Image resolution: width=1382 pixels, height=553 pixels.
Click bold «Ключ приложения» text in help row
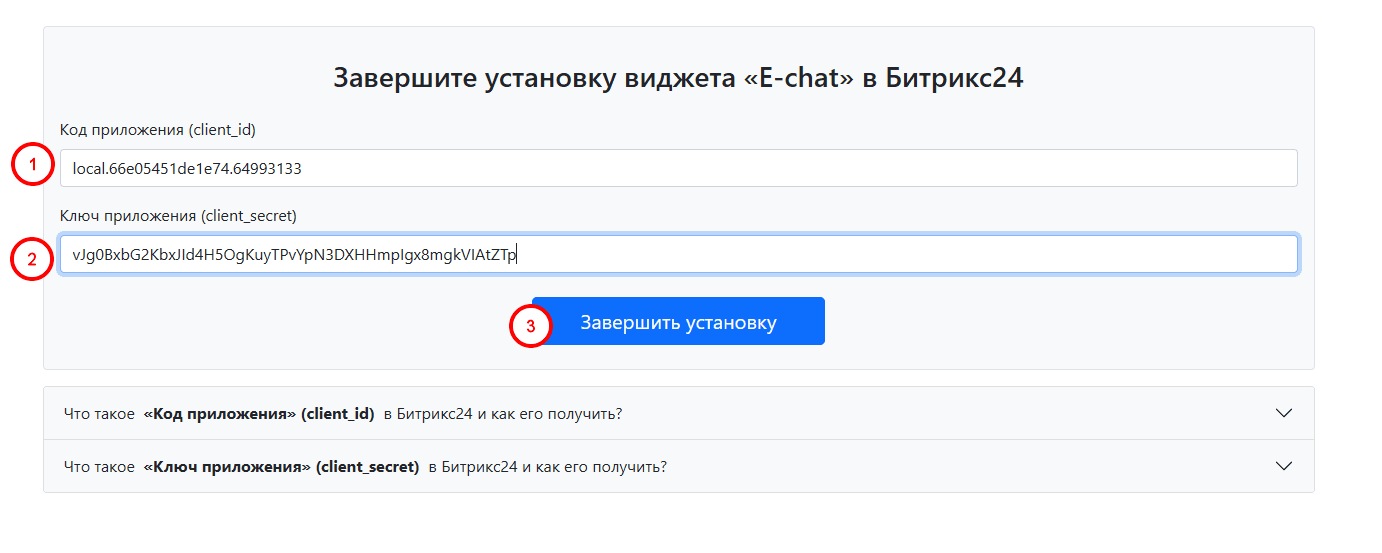click(227, 466)
